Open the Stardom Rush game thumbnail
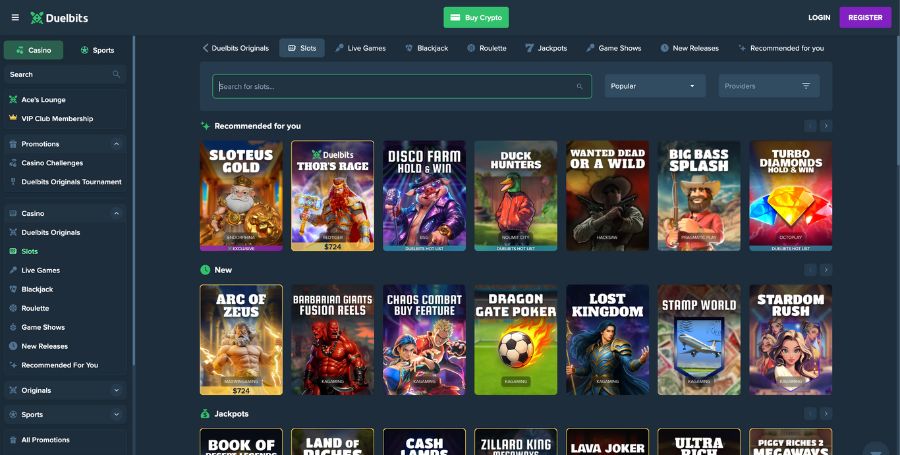900x455 pixels. click(790, 340)
